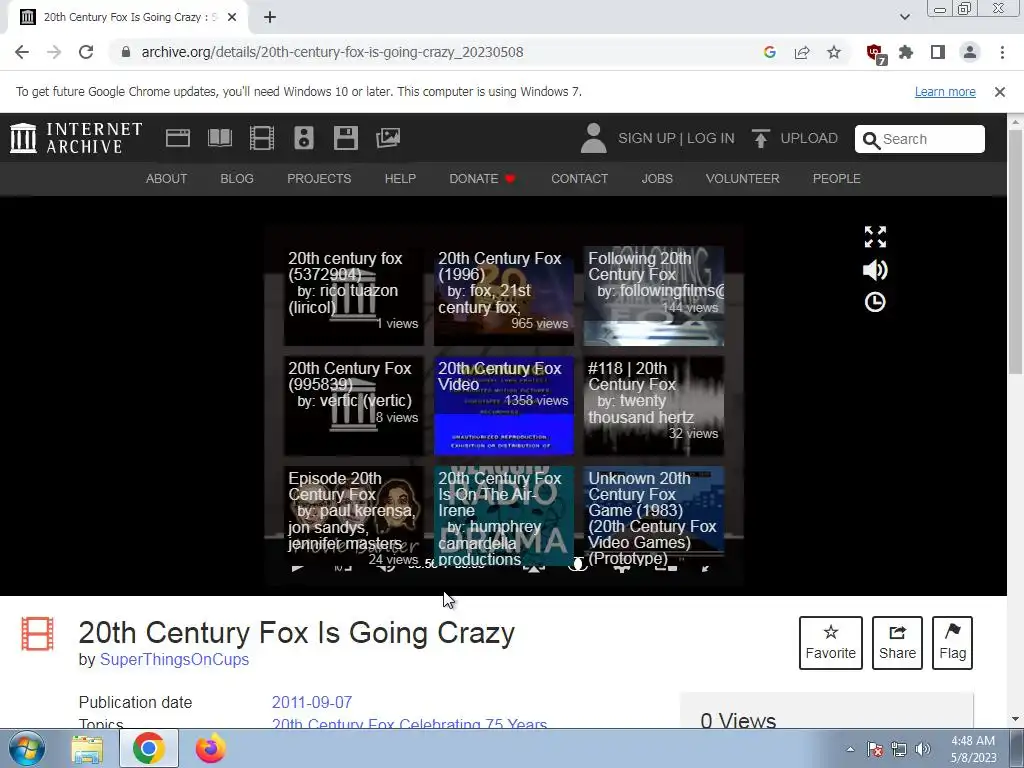This screenshot has height=768, width=1024.
Task: Click the Flag button
Action: [x=952, y=643]
